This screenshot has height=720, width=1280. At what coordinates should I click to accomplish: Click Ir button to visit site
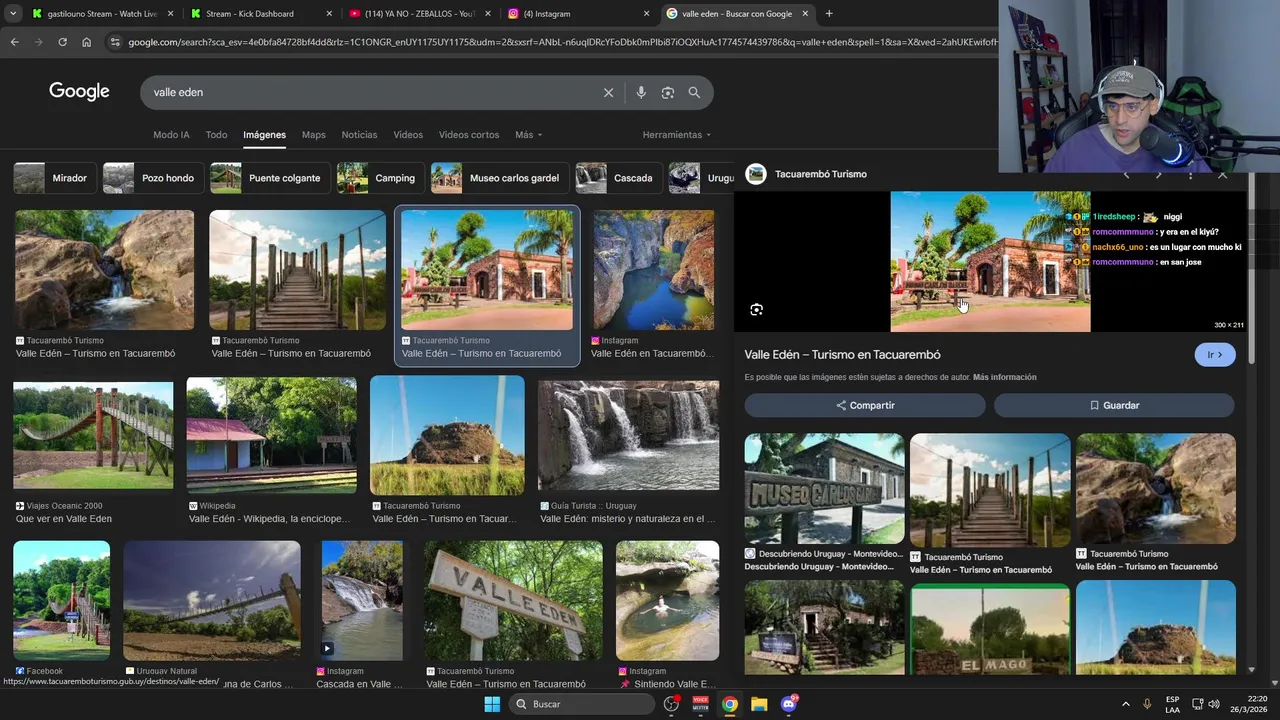click(x=1215, y=355)
